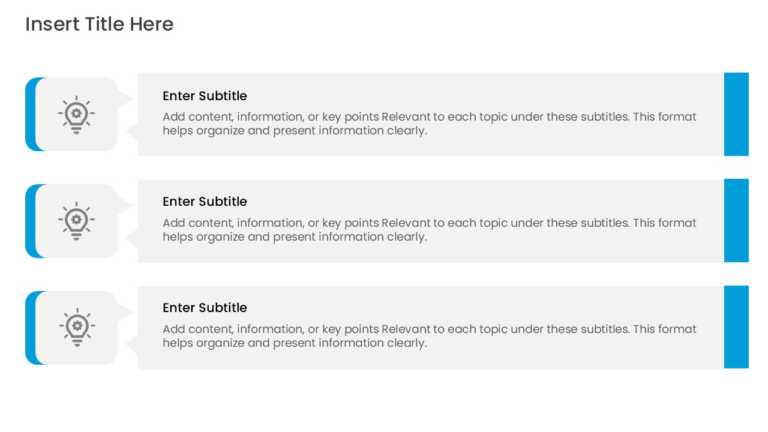This screenshot has width=768, height=432.
Task: Select the arrow pointer beside the first icon box
Action: click(124, 99)
